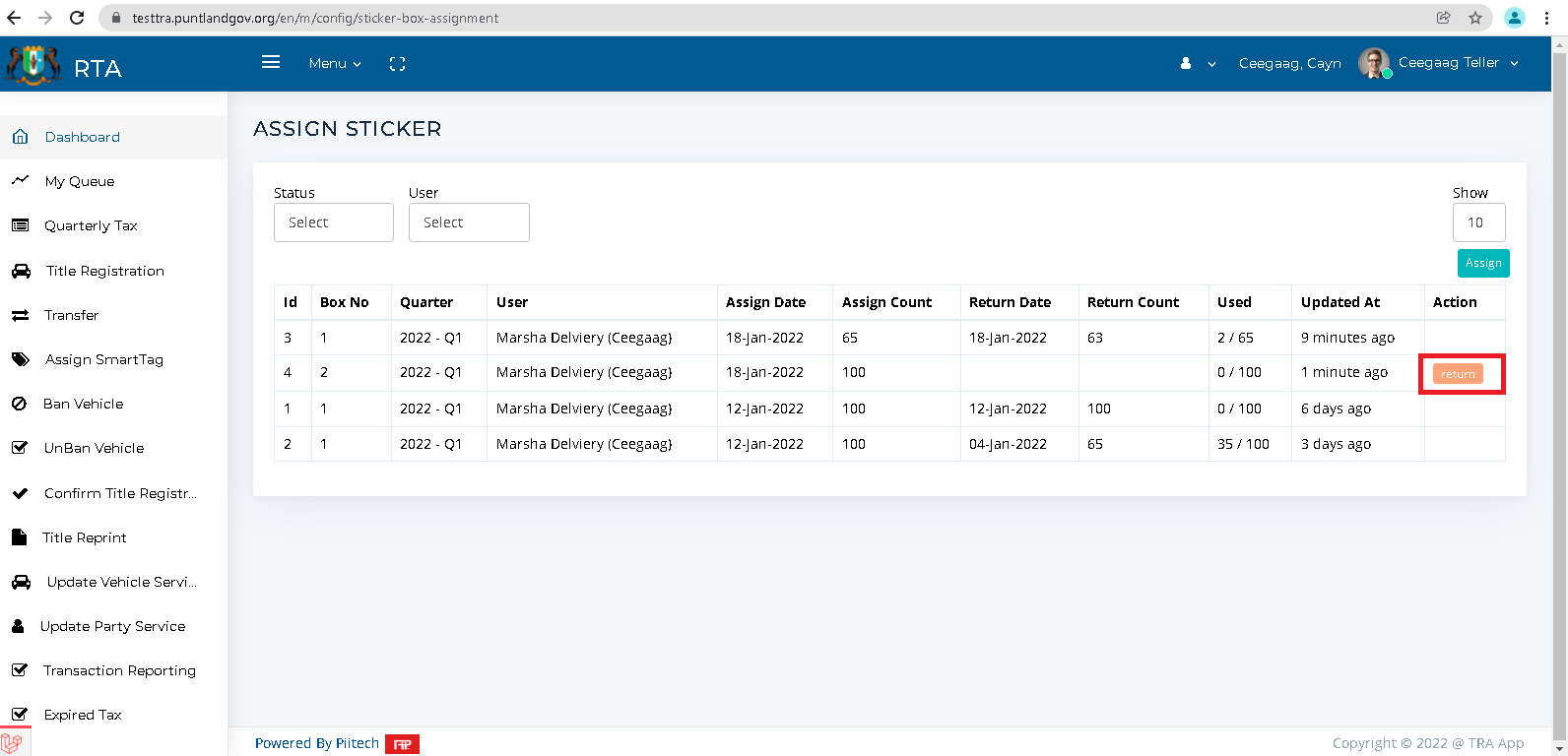Screen dimensions: 1568x756
Task: Open Update Party Service page
Action: coord(112,626)
